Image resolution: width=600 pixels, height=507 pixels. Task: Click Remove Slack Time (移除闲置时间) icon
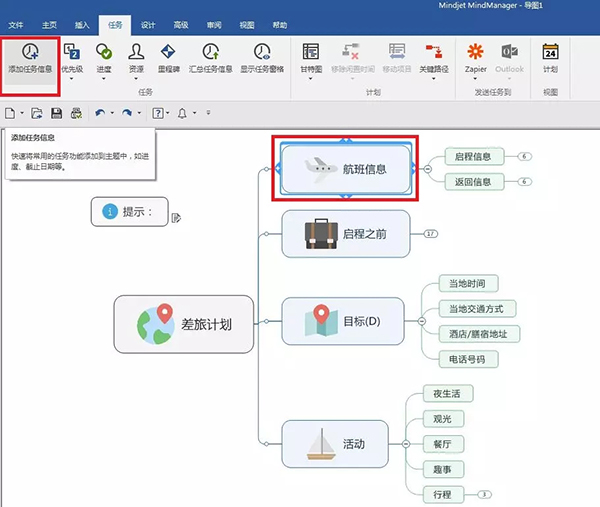pos(351,51)
